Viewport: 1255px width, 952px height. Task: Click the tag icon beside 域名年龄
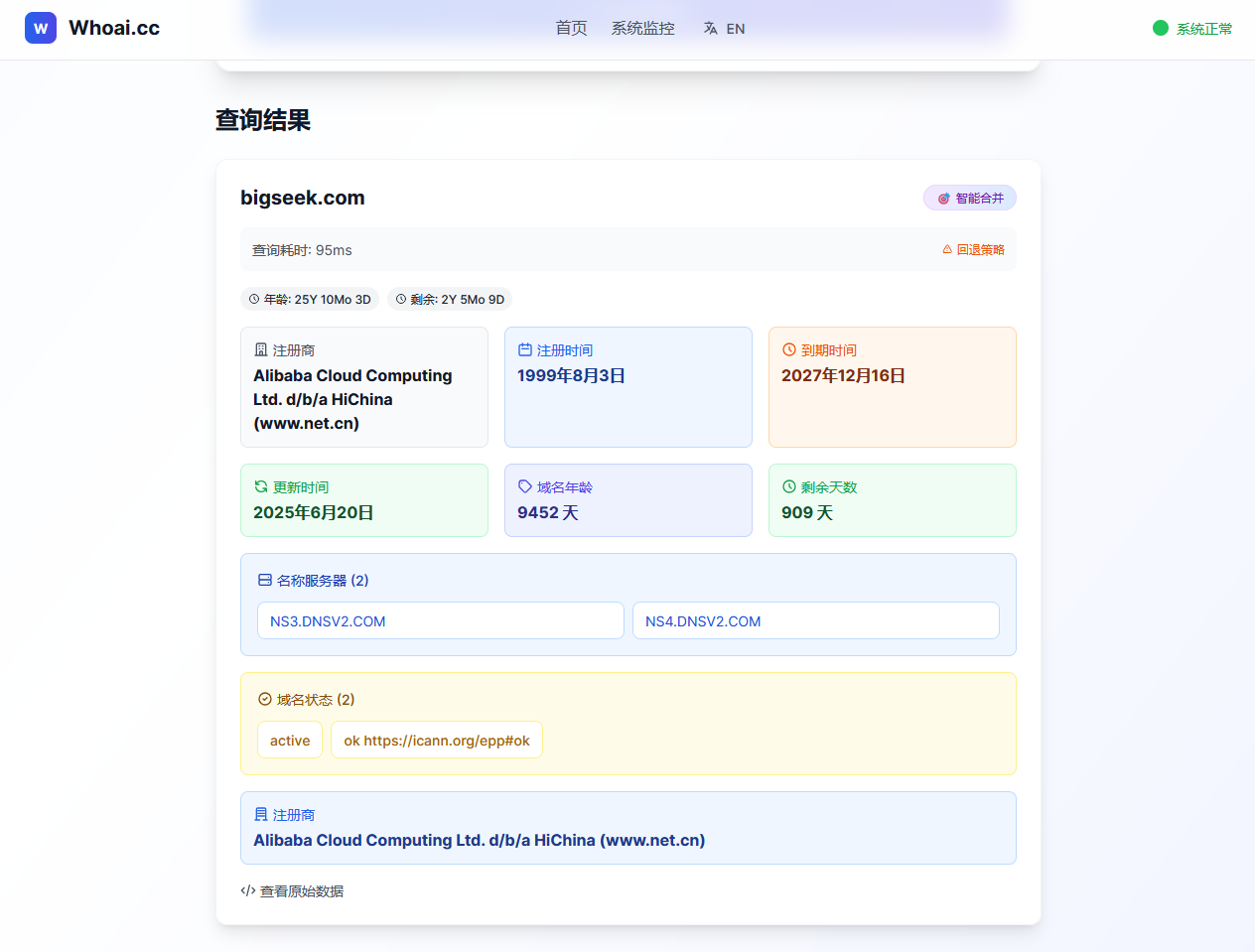[525, 486]
